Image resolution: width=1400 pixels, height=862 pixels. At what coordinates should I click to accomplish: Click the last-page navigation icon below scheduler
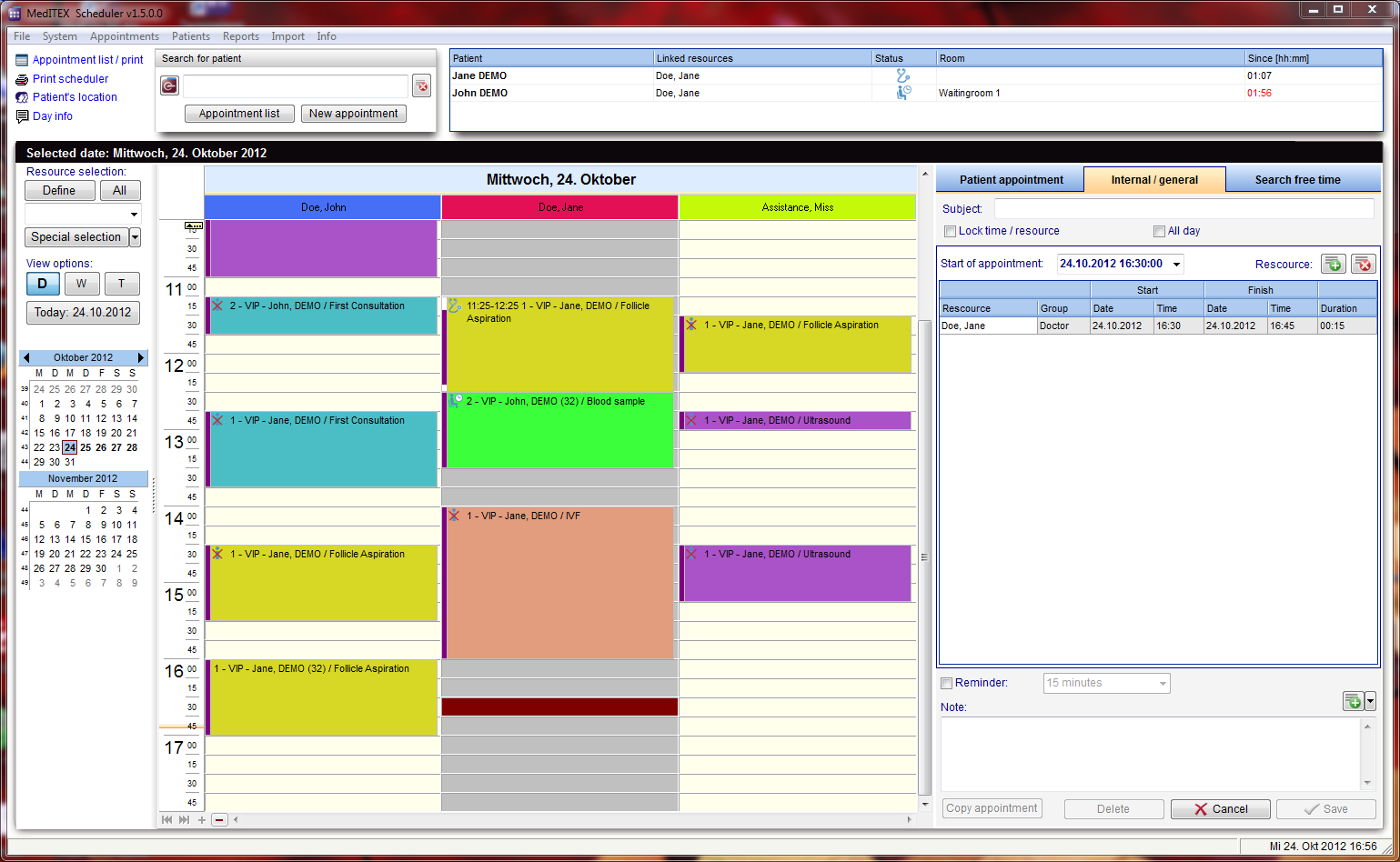tap(185, 820)
